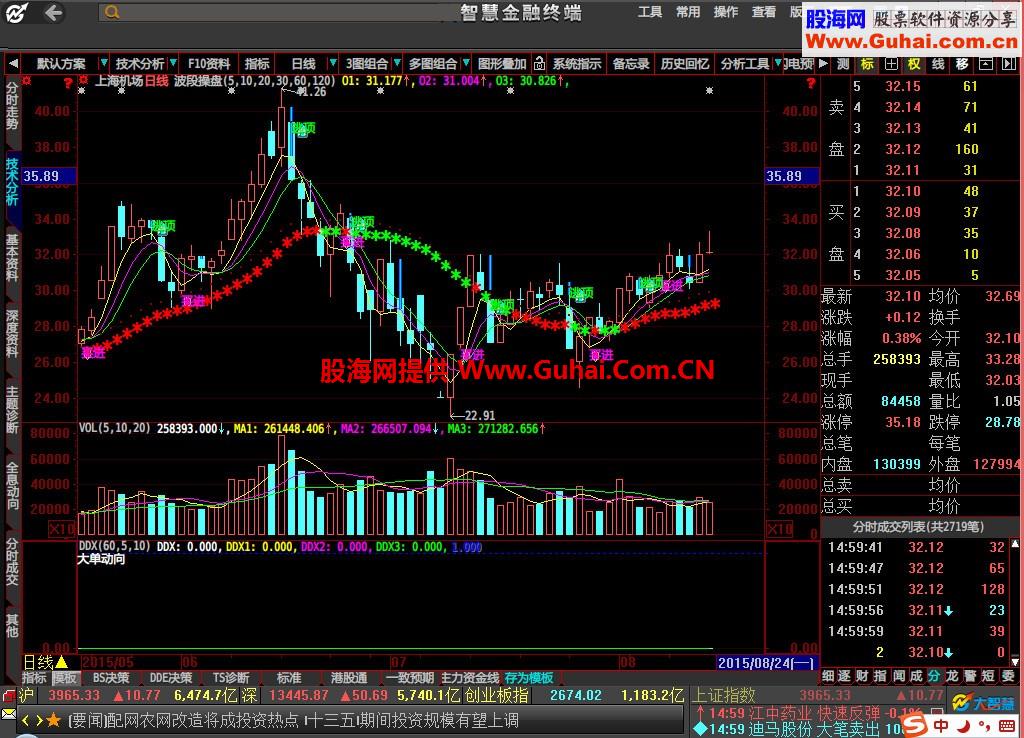Click the previous news arrow in ticker
The height and width of the screenshot is (738, 1024).
(26, 720)
